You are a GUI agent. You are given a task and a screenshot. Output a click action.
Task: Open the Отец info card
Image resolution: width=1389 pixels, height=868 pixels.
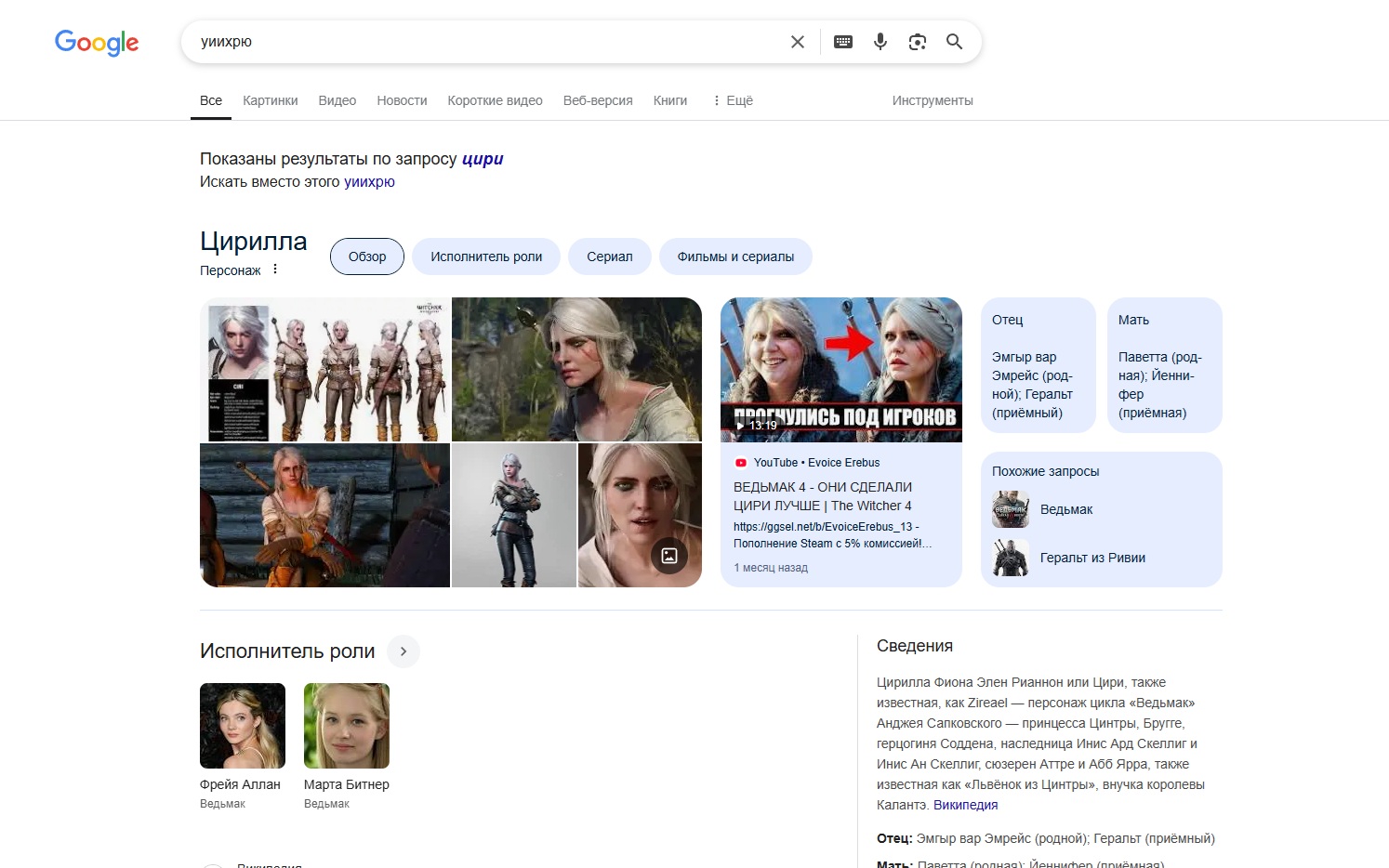click(x=1038, y=365)
